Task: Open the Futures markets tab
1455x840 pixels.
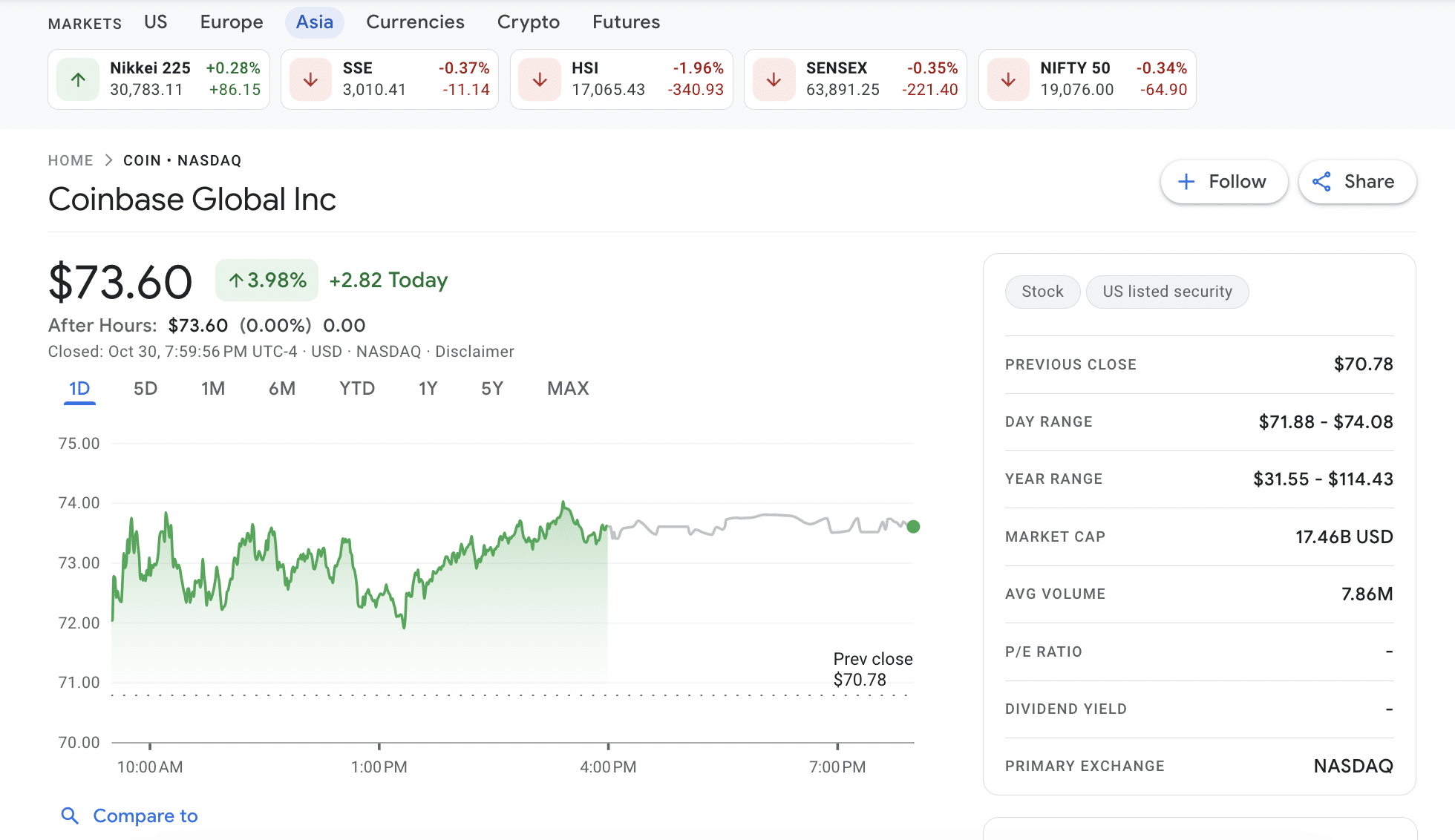Action: click(627, 22)
